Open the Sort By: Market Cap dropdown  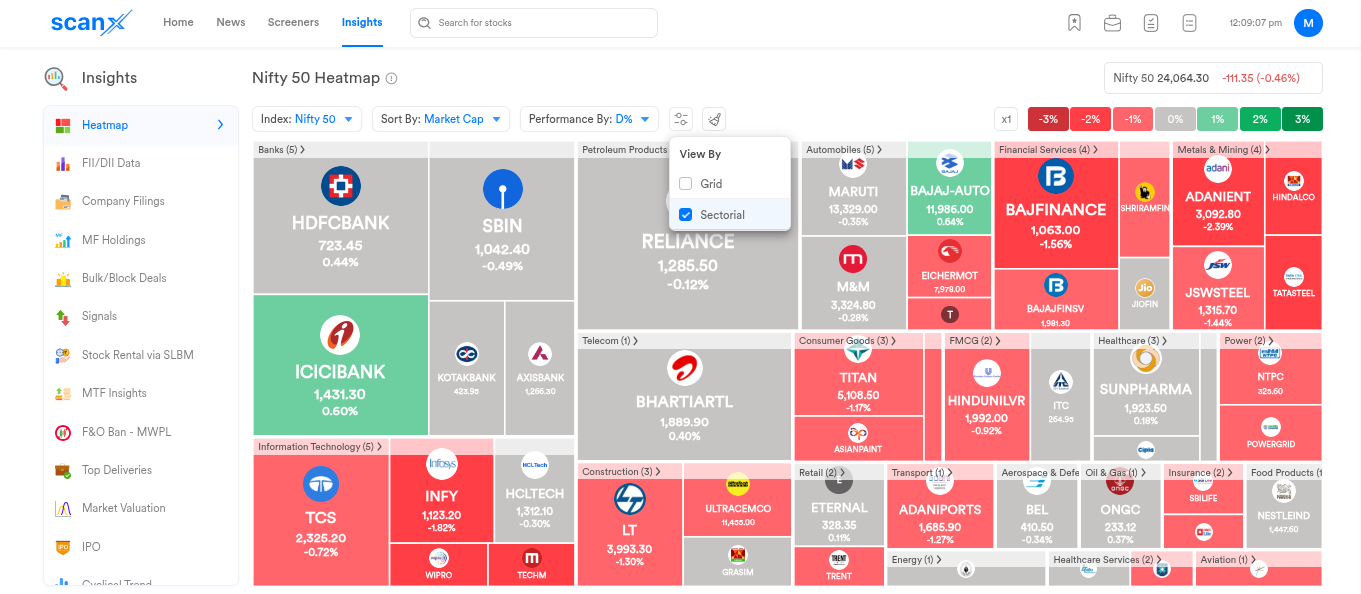[x=441, y=119]
